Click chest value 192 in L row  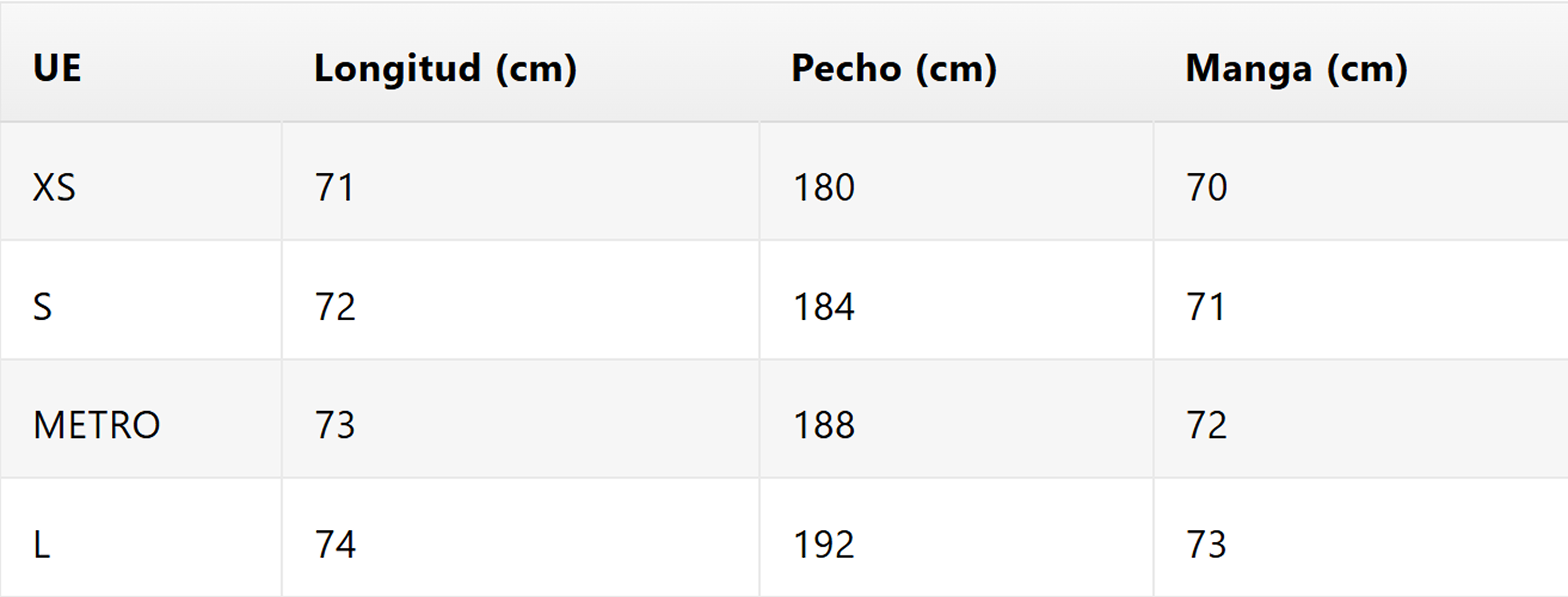(824, 544)
